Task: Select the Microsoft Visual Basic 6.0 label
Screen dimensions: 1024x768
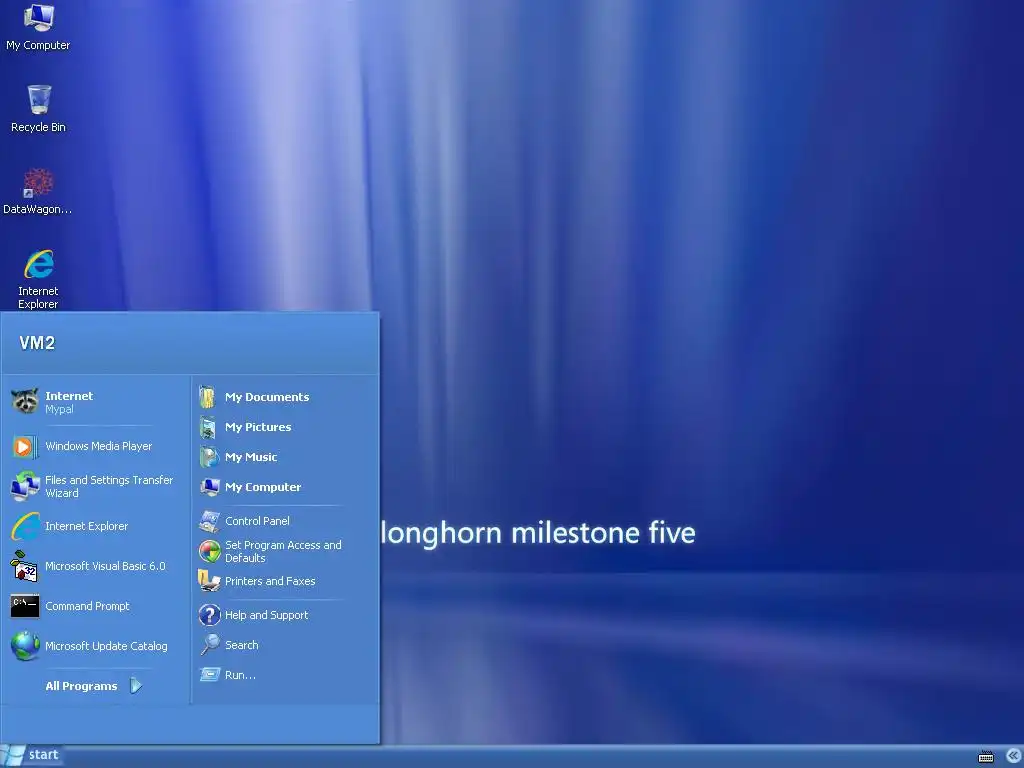Action: [105, 566]
